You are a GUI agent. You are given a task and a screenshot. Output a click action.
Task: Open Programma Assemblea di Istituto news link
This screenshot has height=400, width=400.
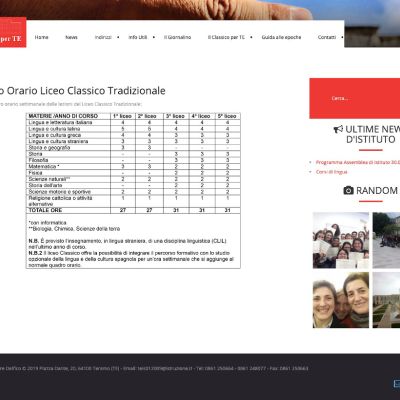[x=358, y=162]
